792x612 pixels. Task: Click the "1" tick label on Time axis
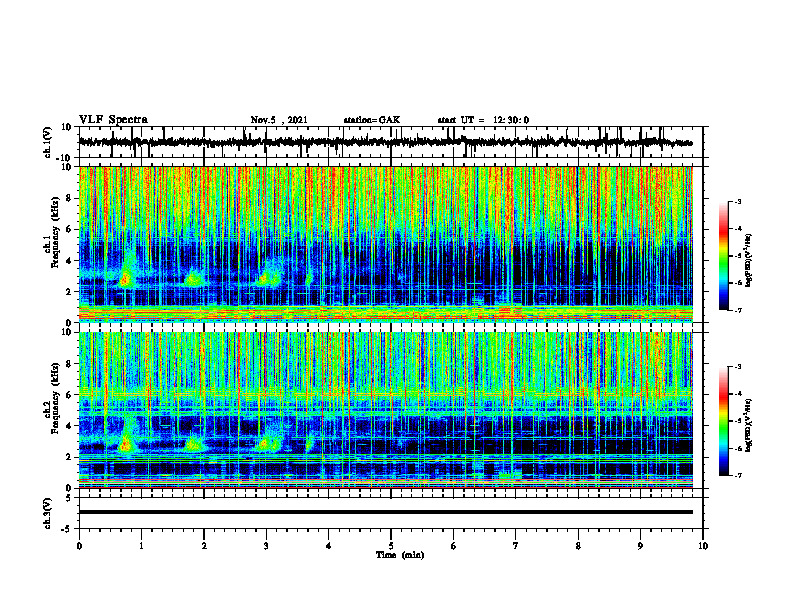click(x=142, y=546)
